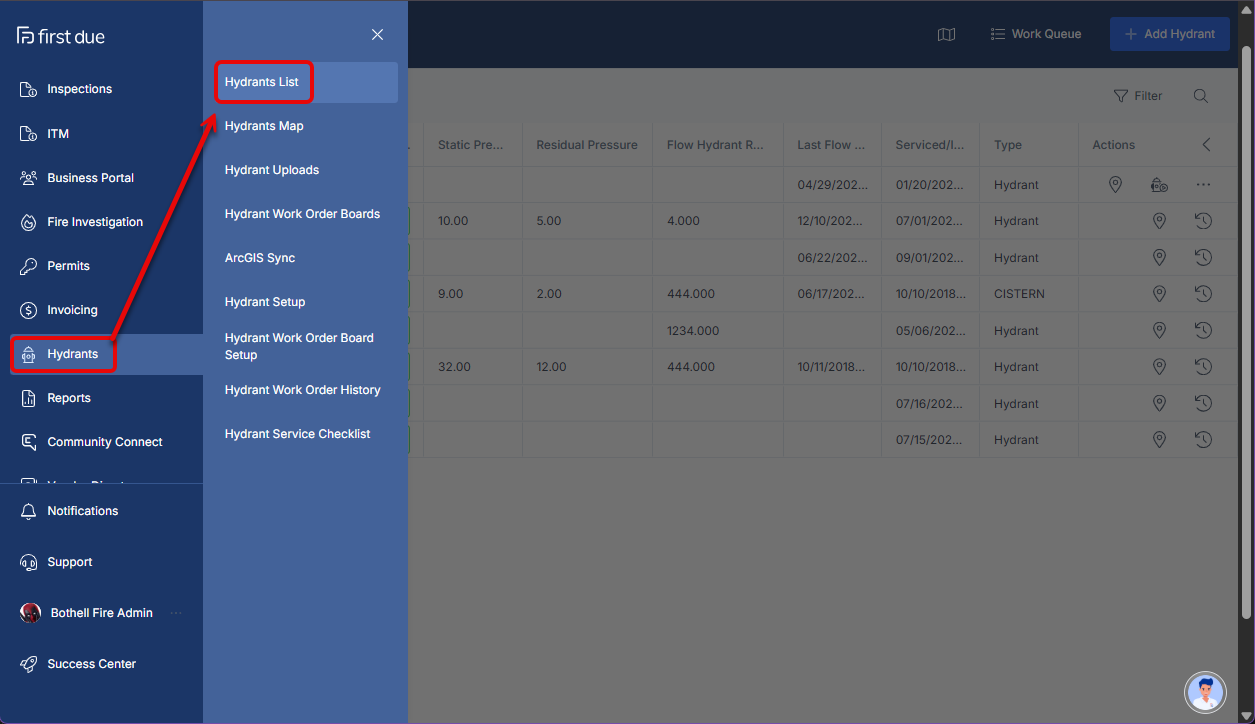Click the Add Hydrant button

(1169, 34)
